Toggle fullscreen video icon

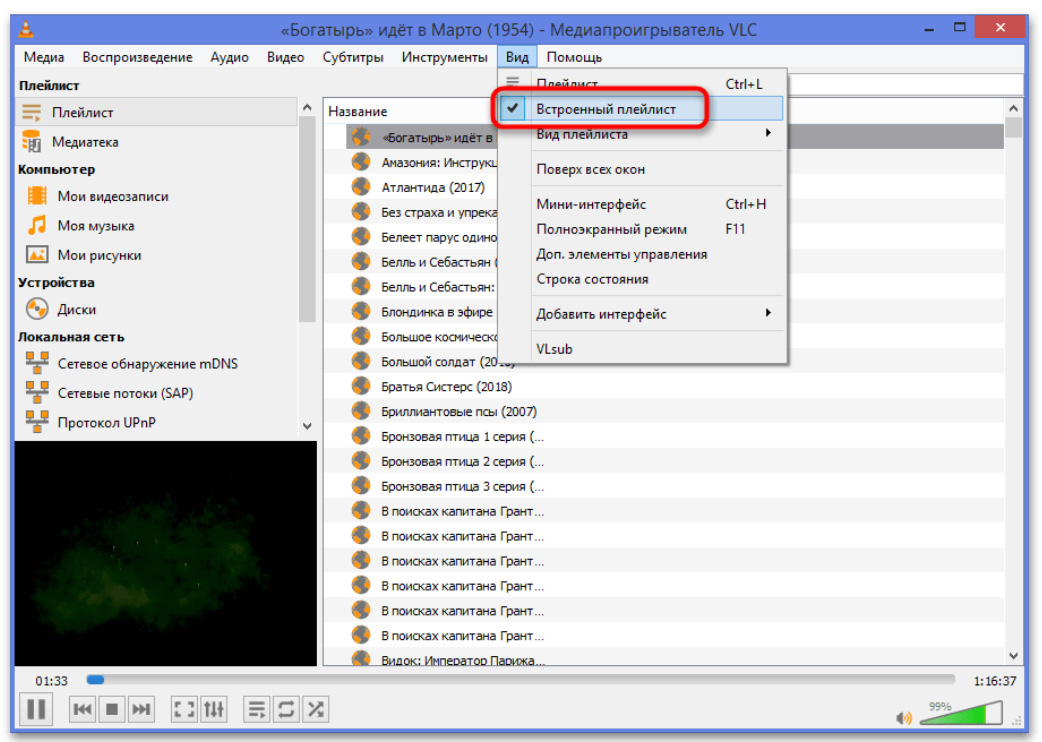tap(184, 709)
